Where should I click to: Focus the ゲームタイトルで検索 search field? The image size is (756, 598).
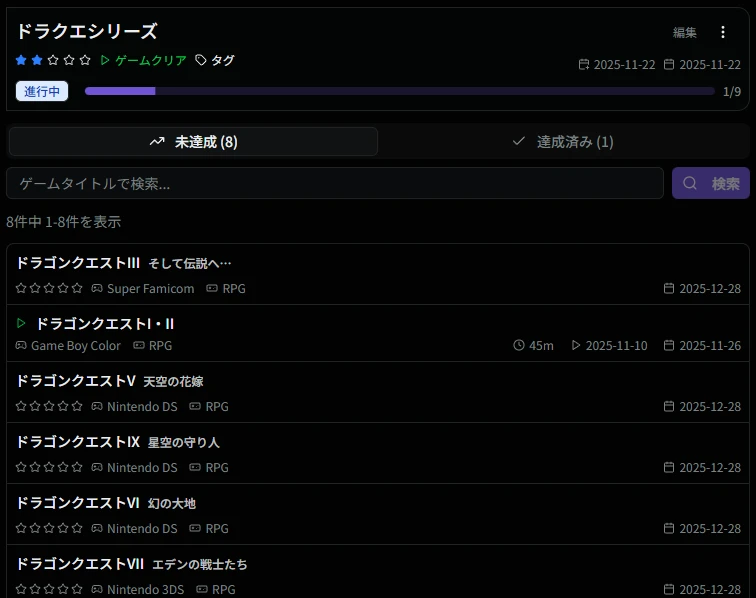(x=335, y=183)
